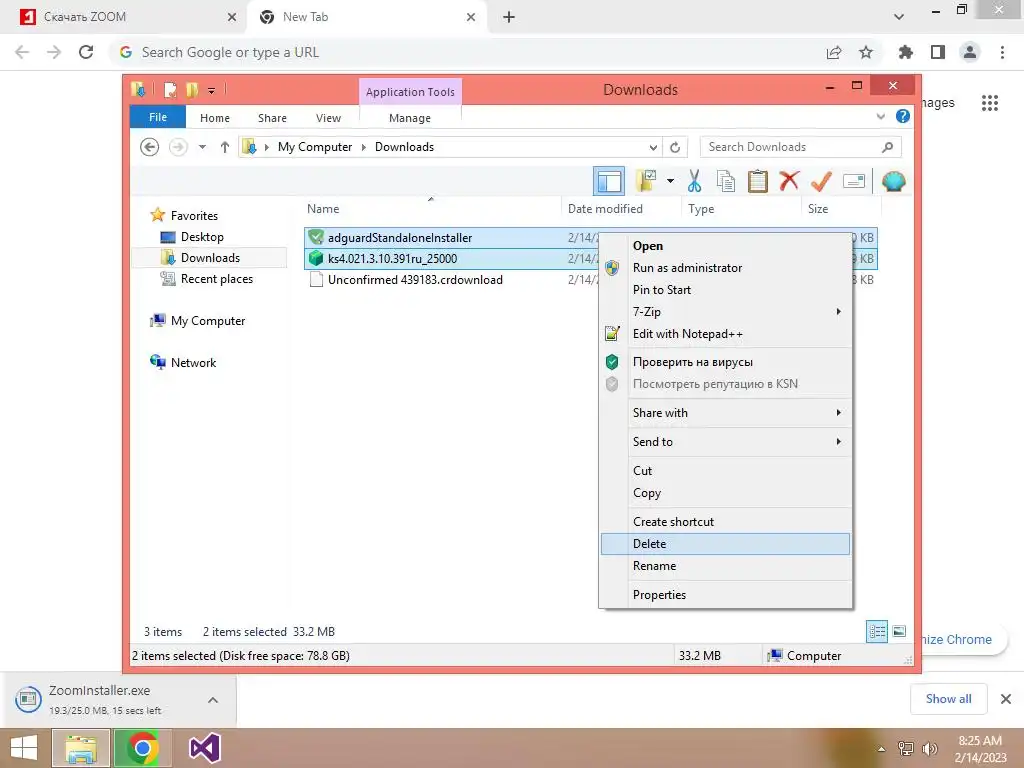Choose Cut in the context menu
1024x768 pixels.
coord(725,470)
